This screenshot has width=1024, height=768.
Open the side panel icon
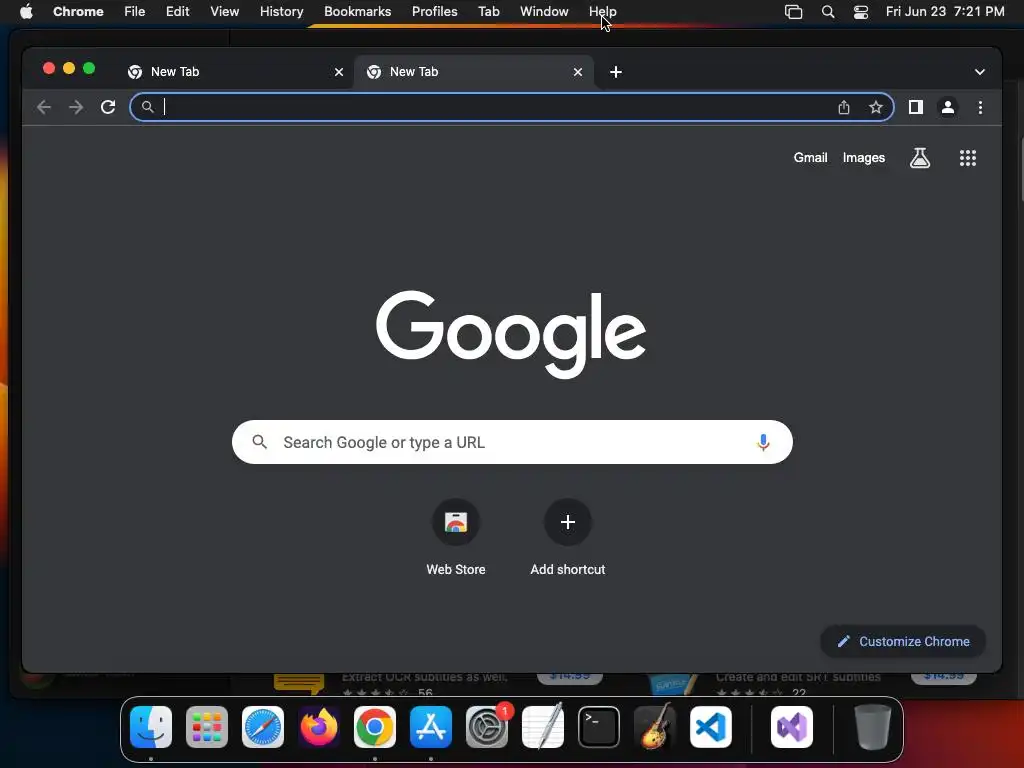tap(916, 107)
